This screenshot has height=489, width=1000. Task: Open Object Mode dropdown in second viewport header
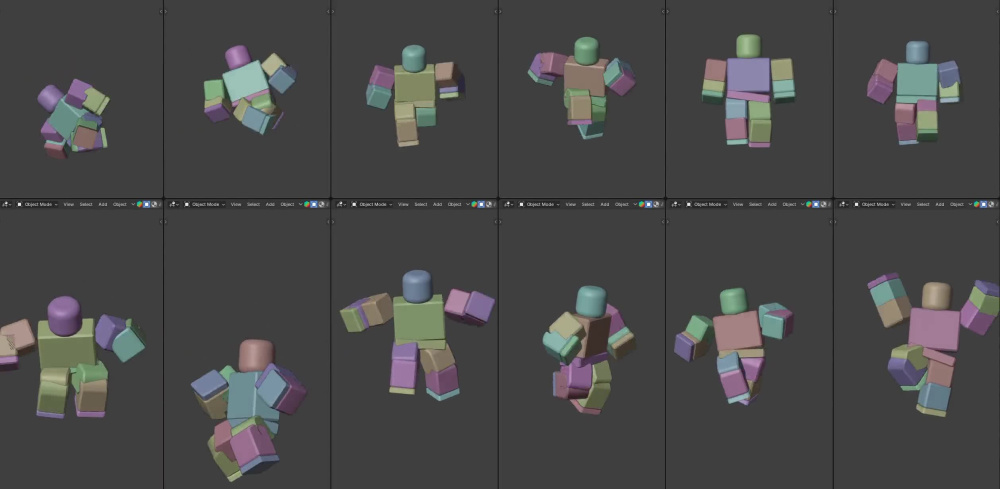(204, 204)
